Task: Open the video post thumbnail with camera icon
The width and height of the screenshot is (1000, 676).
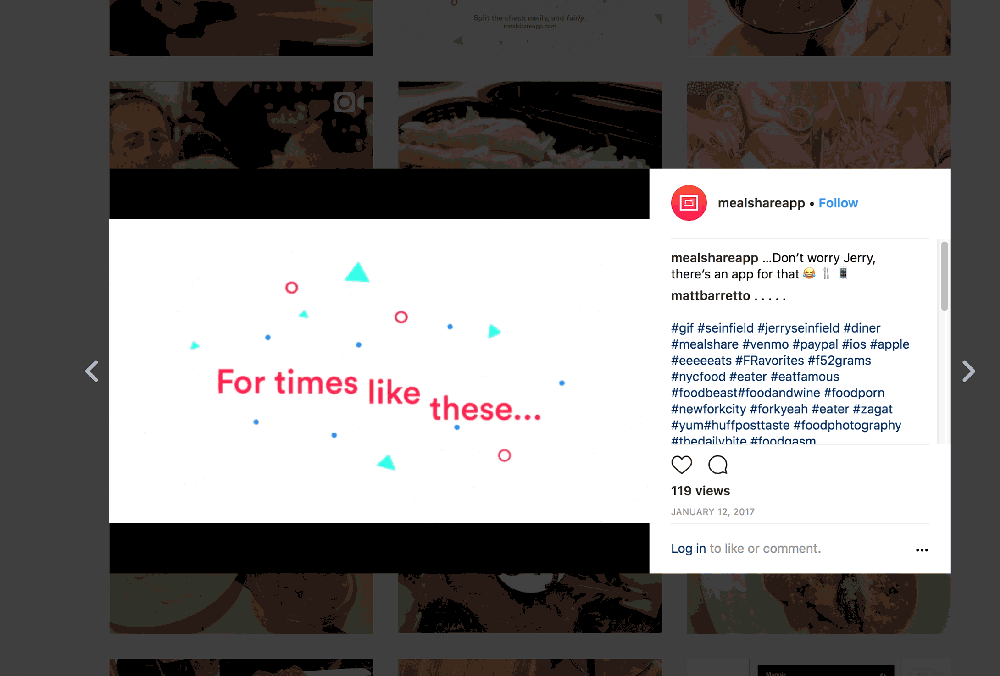Action: [x=241, y=125]
